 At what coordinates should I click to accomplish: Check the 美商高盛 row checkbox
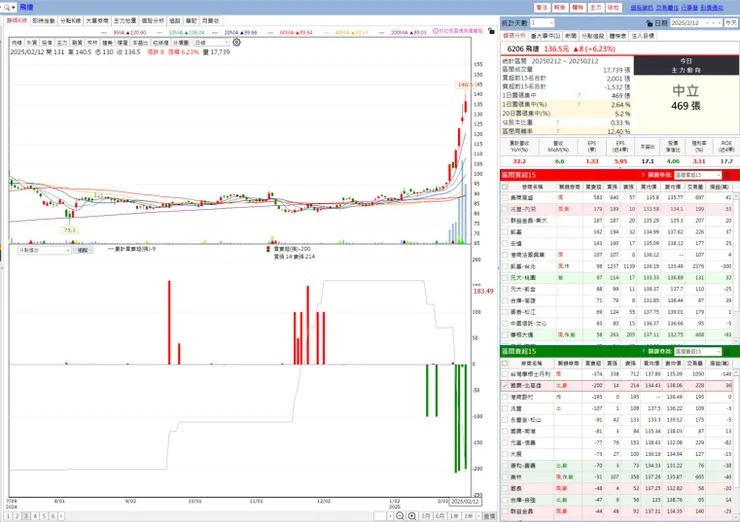point(505,198)
